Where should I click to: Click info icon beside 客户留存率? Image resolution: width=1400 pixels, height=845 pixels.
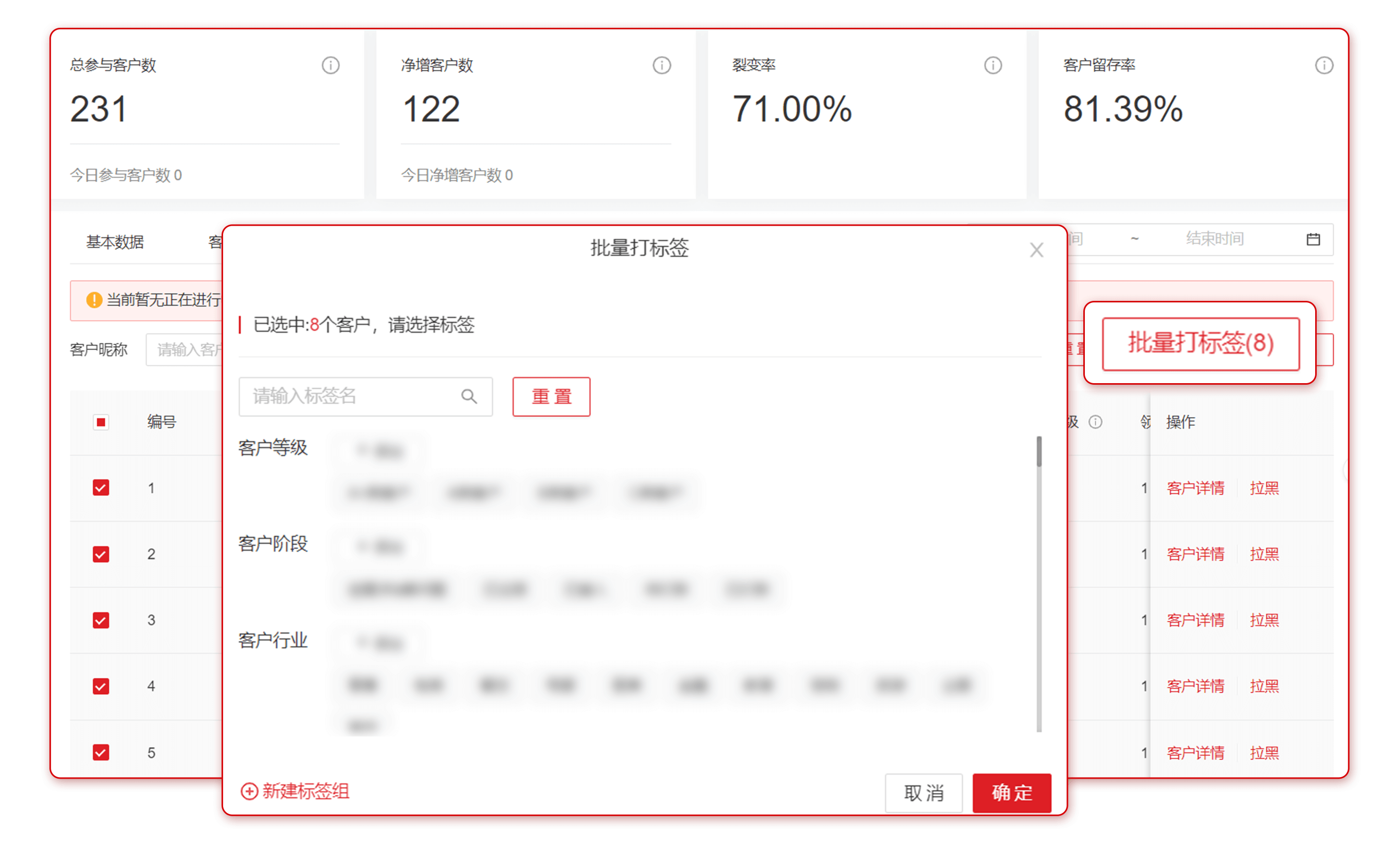(x=1323, y=65)
